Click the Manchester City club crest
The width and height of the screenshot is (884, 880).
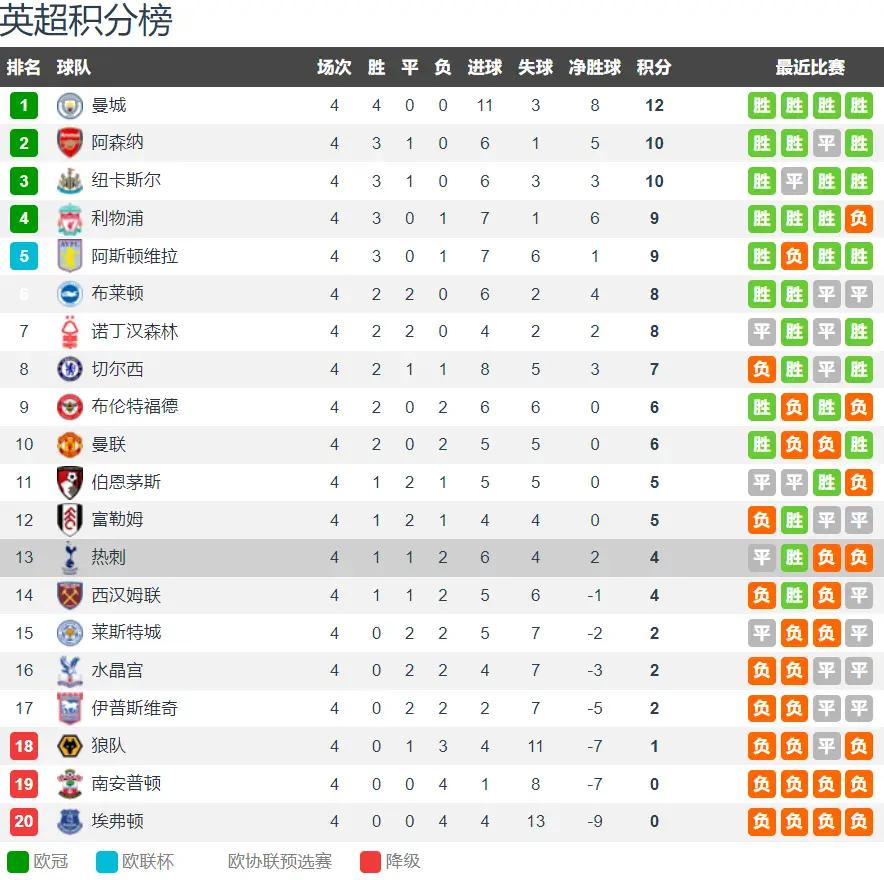pos(70,105)
